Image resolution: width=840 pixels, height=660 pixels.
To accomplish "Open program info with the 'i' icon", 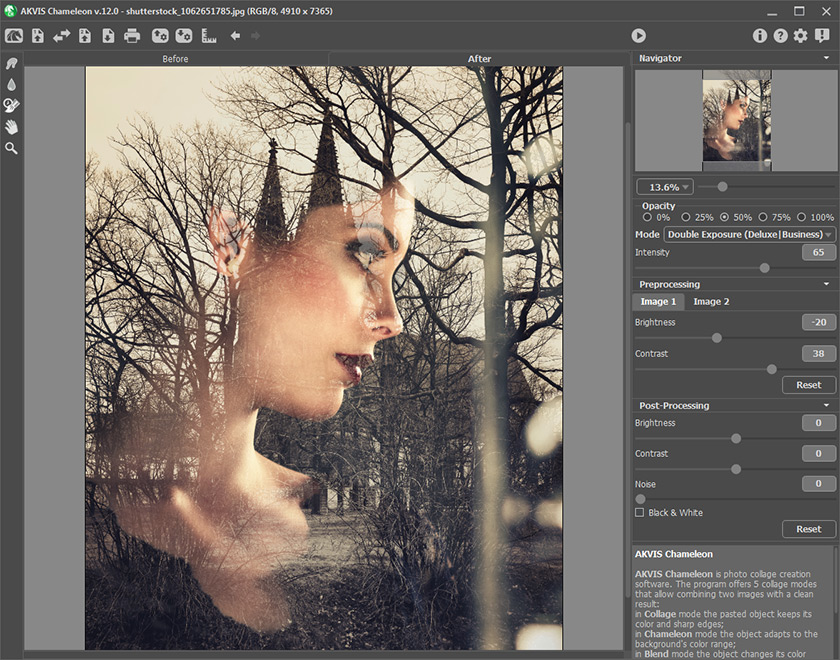I will [760, 36].
